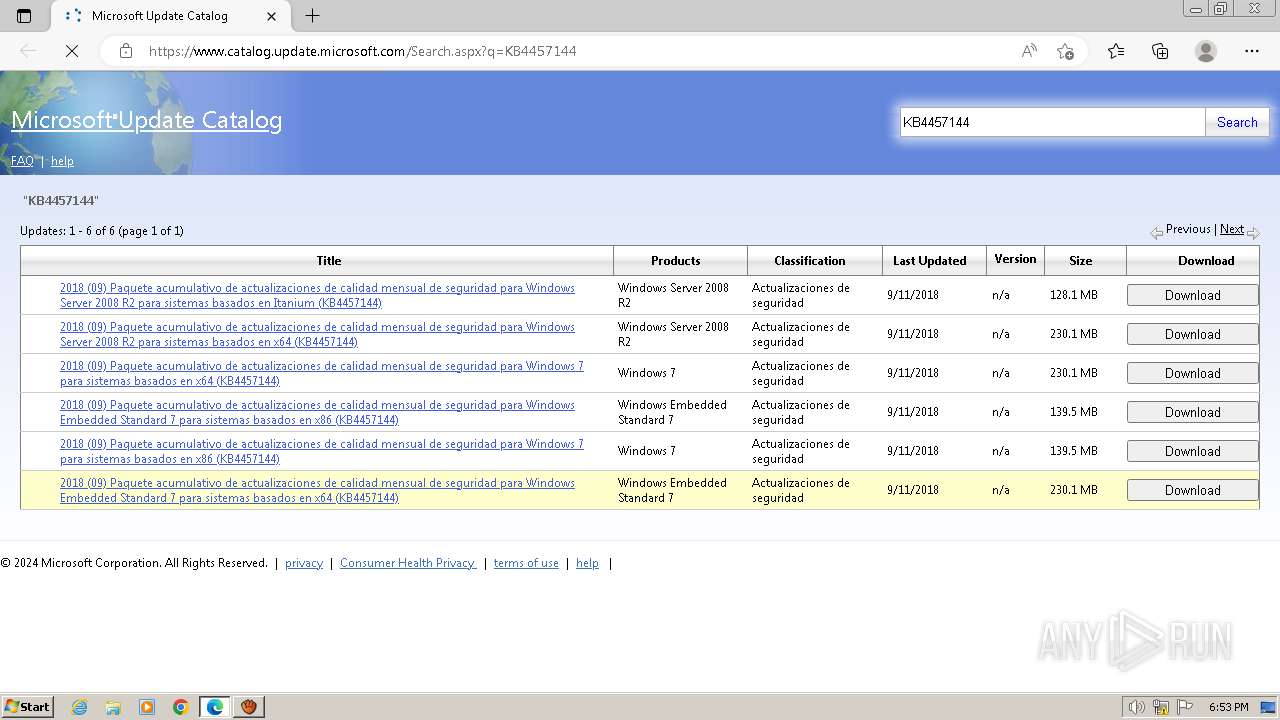
Task: Sort by Version column header
Action: pos(1015,259)
